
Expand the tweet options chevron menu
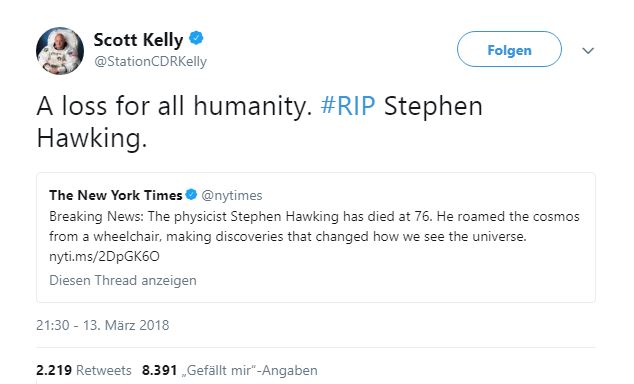coord(588,51)
